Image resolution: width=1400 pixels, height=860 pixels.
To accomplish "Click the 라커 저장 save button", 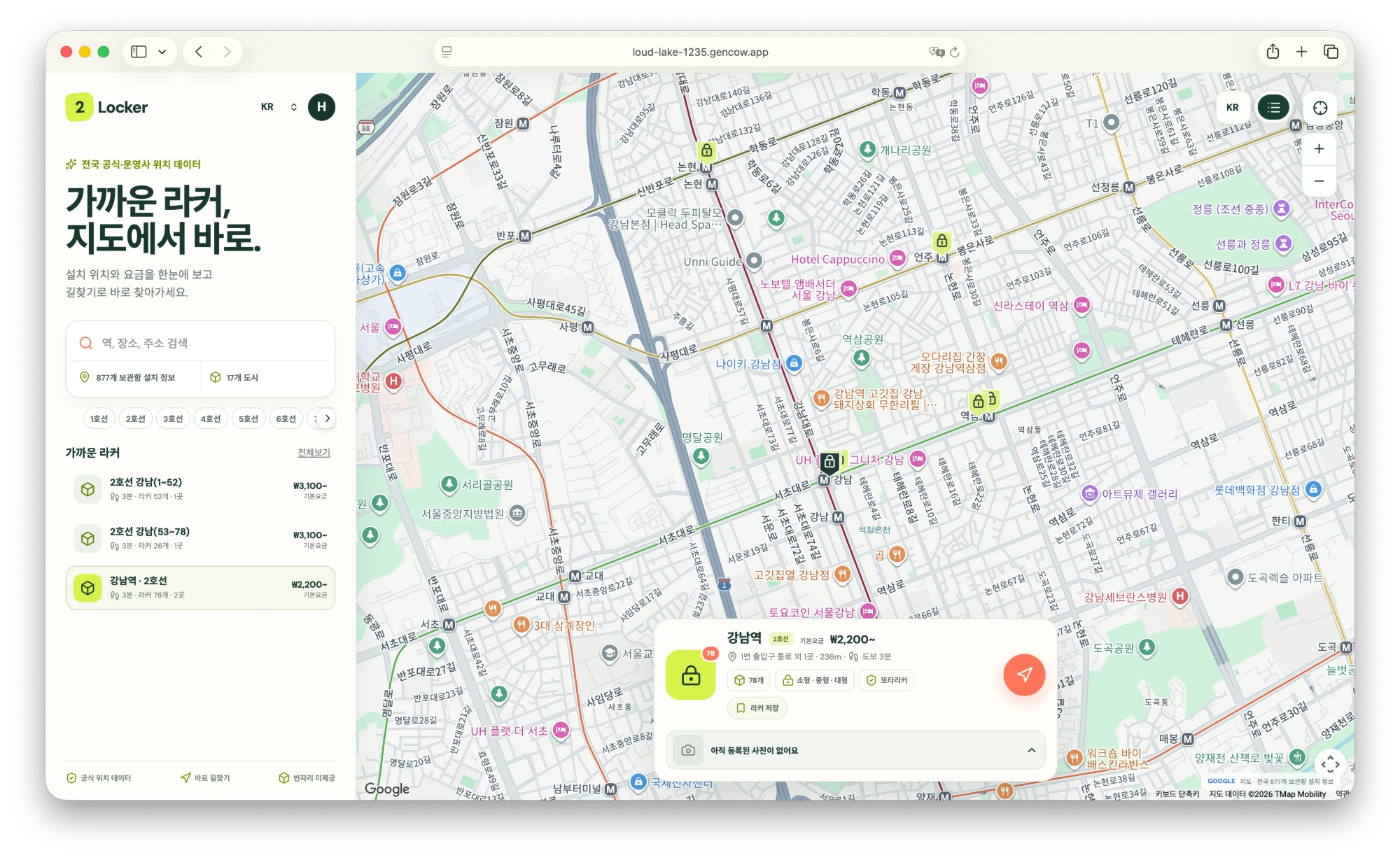I will click(757, 708).
